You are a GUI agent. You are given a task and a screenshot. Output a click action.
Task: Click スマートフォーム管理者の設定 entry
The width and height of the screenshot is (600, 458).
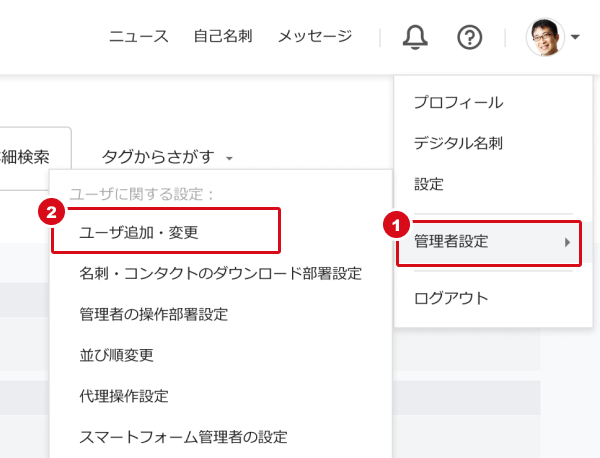coord(183,437)
